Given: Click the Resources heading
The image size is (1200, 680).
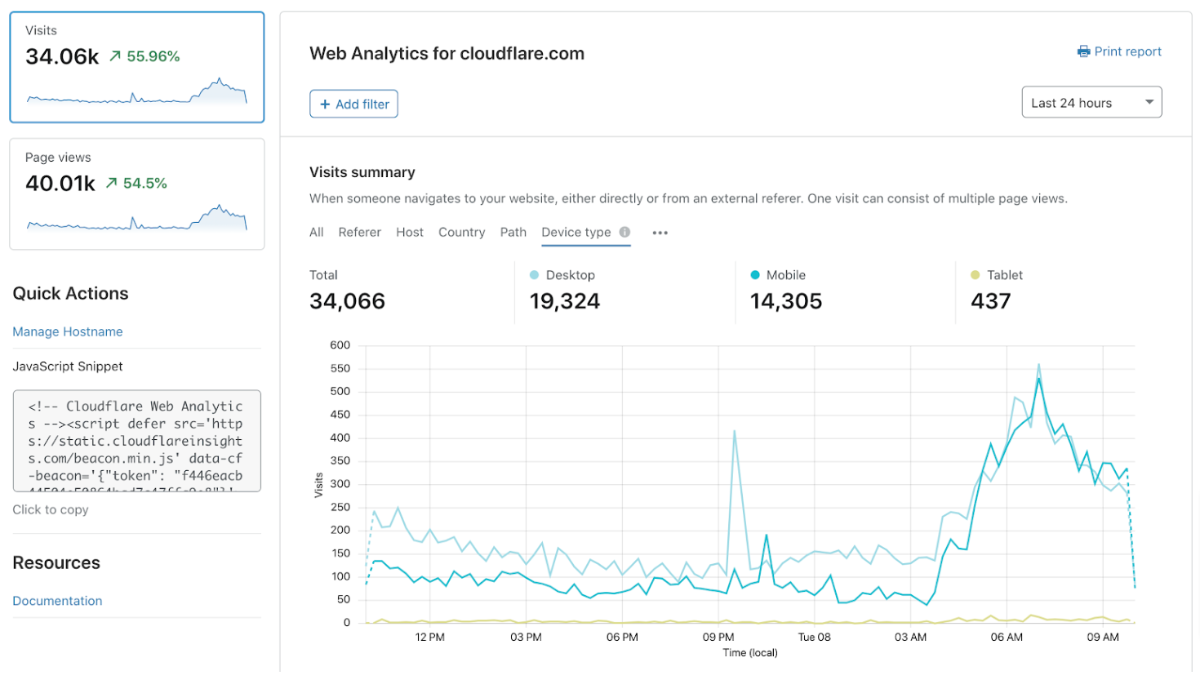Looking at the screenshot, I should click(x=57, y=563).
